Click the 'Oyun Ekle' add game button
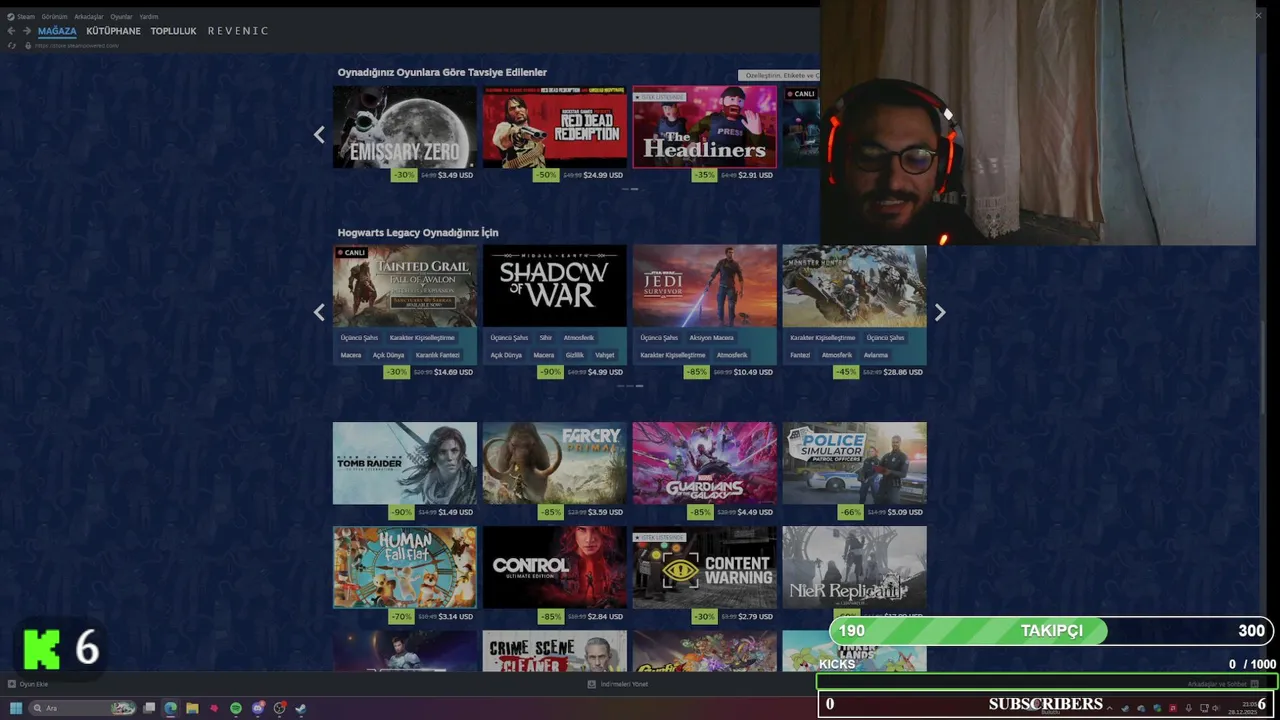The height and width of the screenshot is (720, 1280). tap(28, 684)
